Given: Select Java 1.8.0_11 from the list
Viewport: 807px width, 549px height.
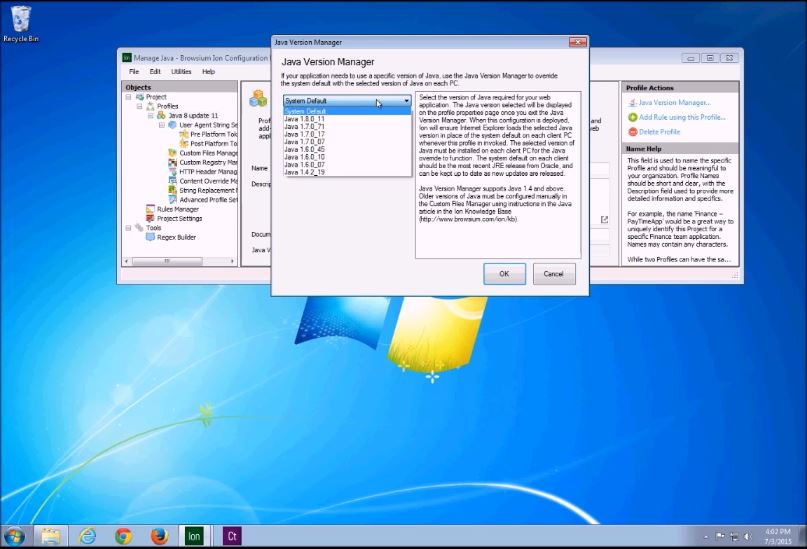Looking at the screenshot, I should point(347,119).
